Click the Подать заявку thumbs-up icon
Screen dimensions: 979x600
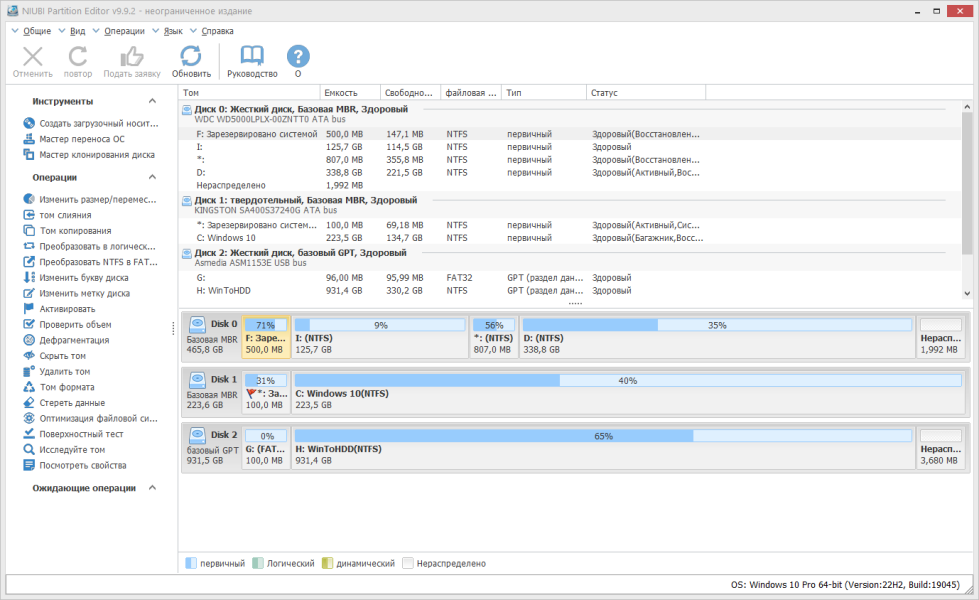click(x=132, y=57)
